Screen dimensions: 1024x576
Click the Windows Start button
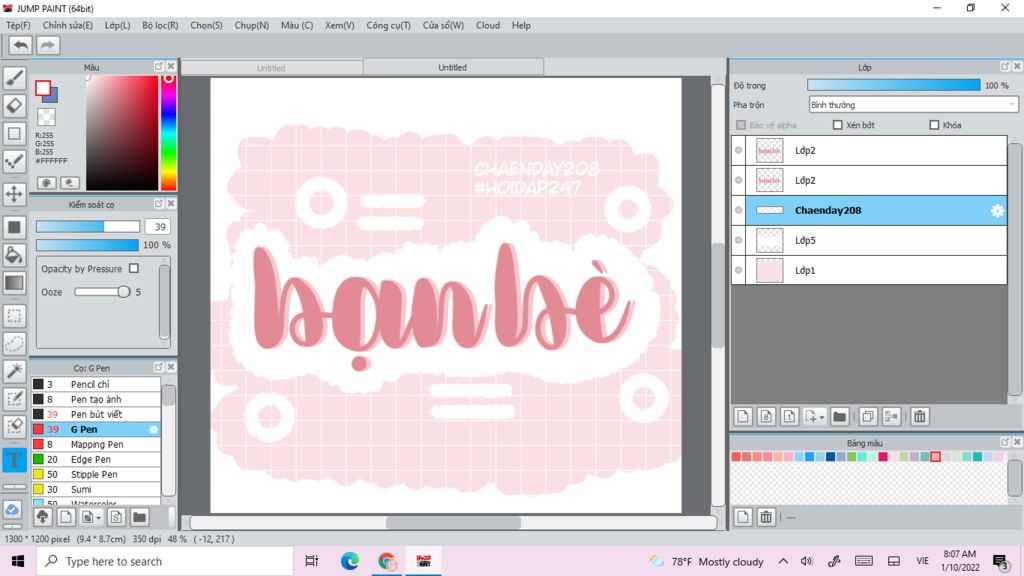[18, 561]
